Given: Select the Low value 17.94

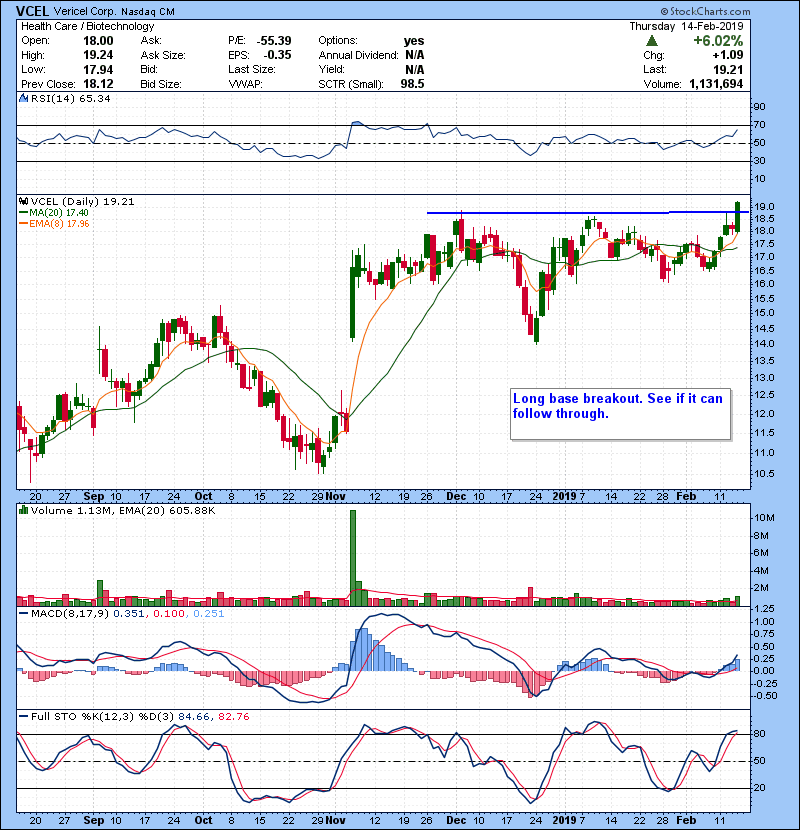Looking at the screenshot, I should tap(98, 69).
